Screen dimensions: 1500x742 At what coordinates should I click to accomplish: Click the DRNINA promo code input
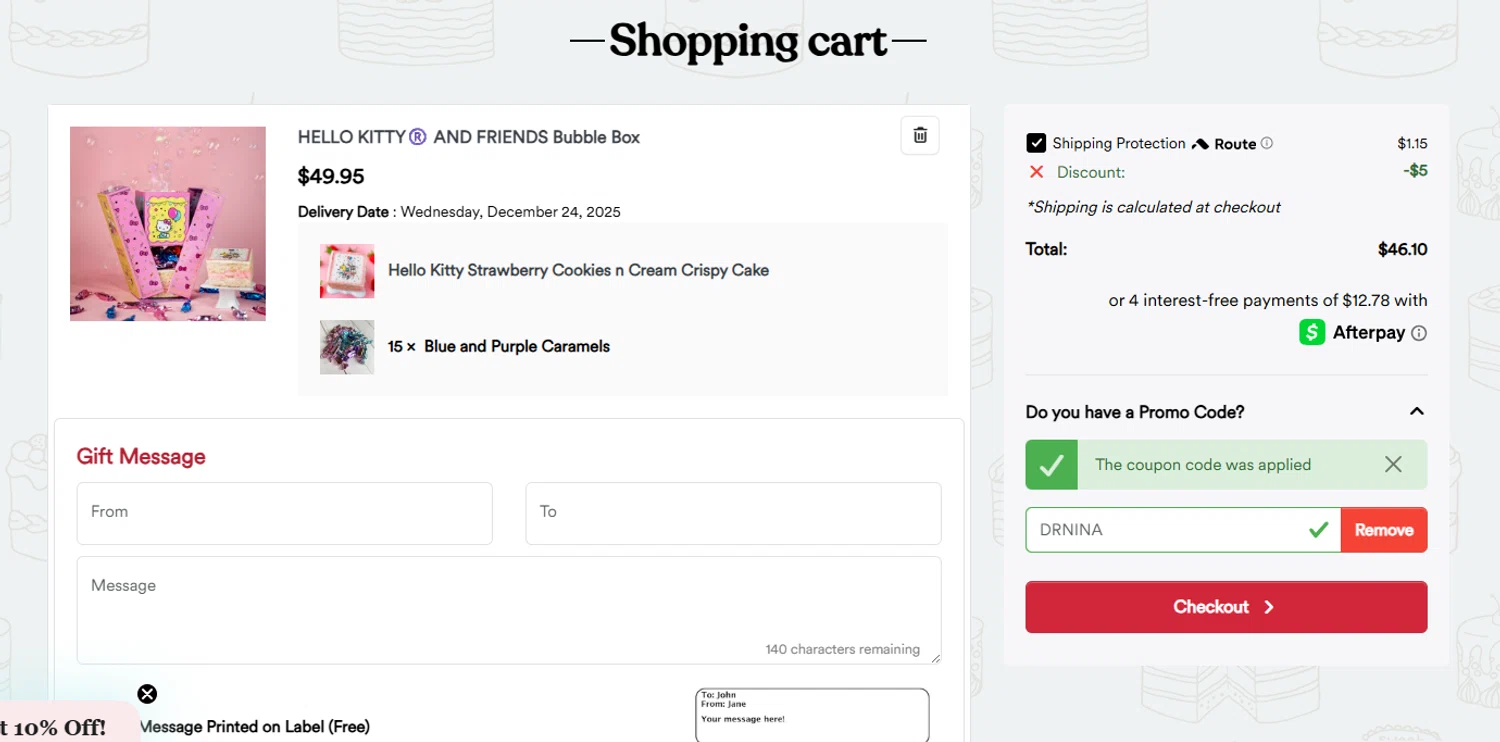[x=1165, y=530]
